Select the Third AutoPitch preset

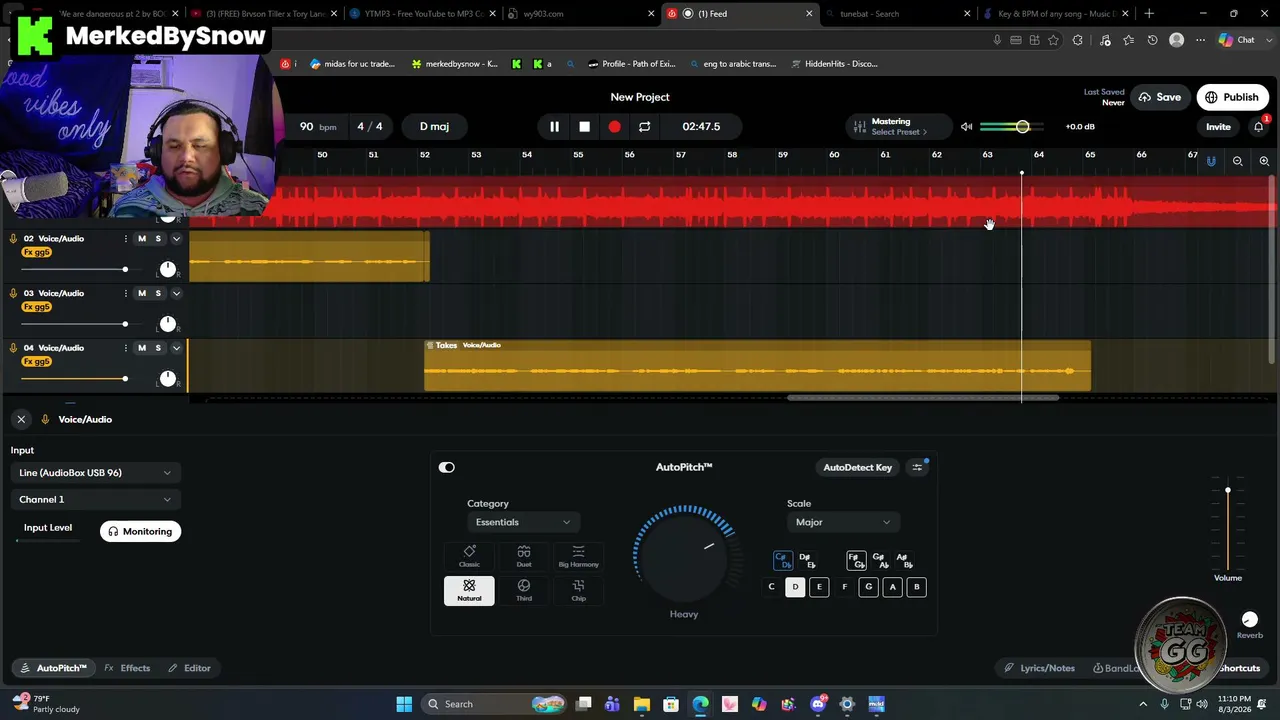524,591
